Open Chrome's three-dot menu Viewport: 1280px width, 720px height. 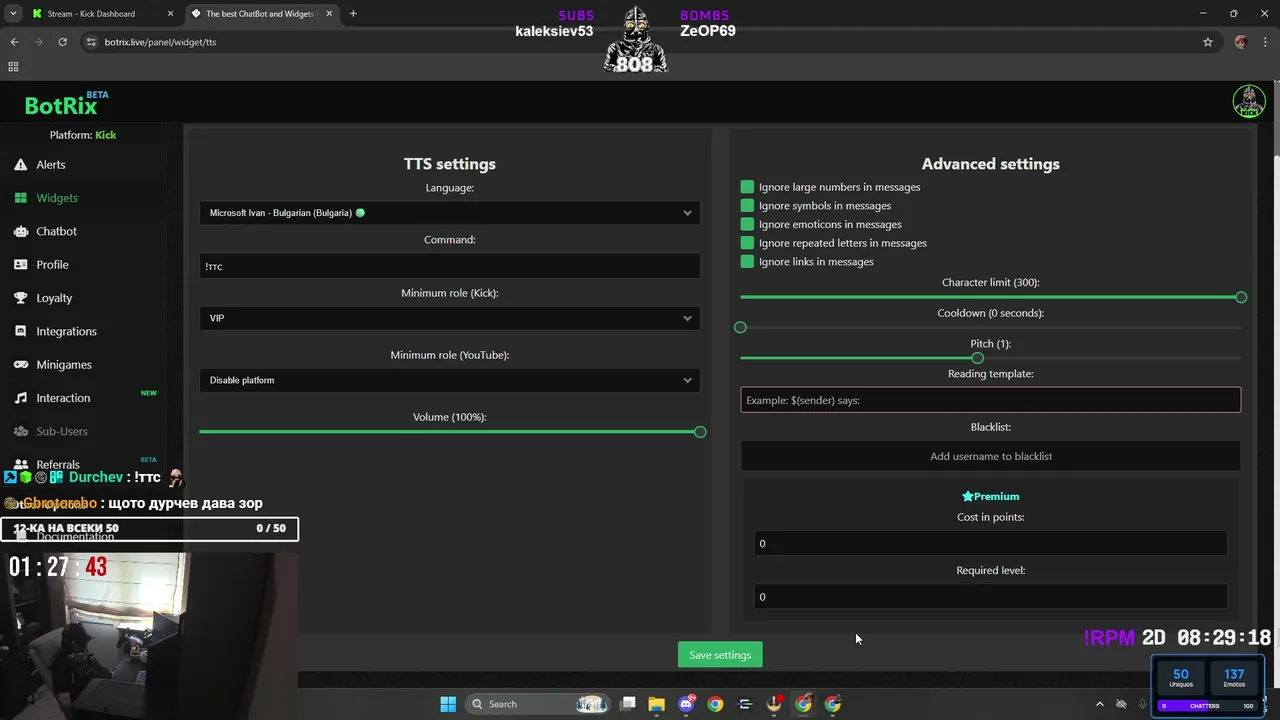[1266, 42]
